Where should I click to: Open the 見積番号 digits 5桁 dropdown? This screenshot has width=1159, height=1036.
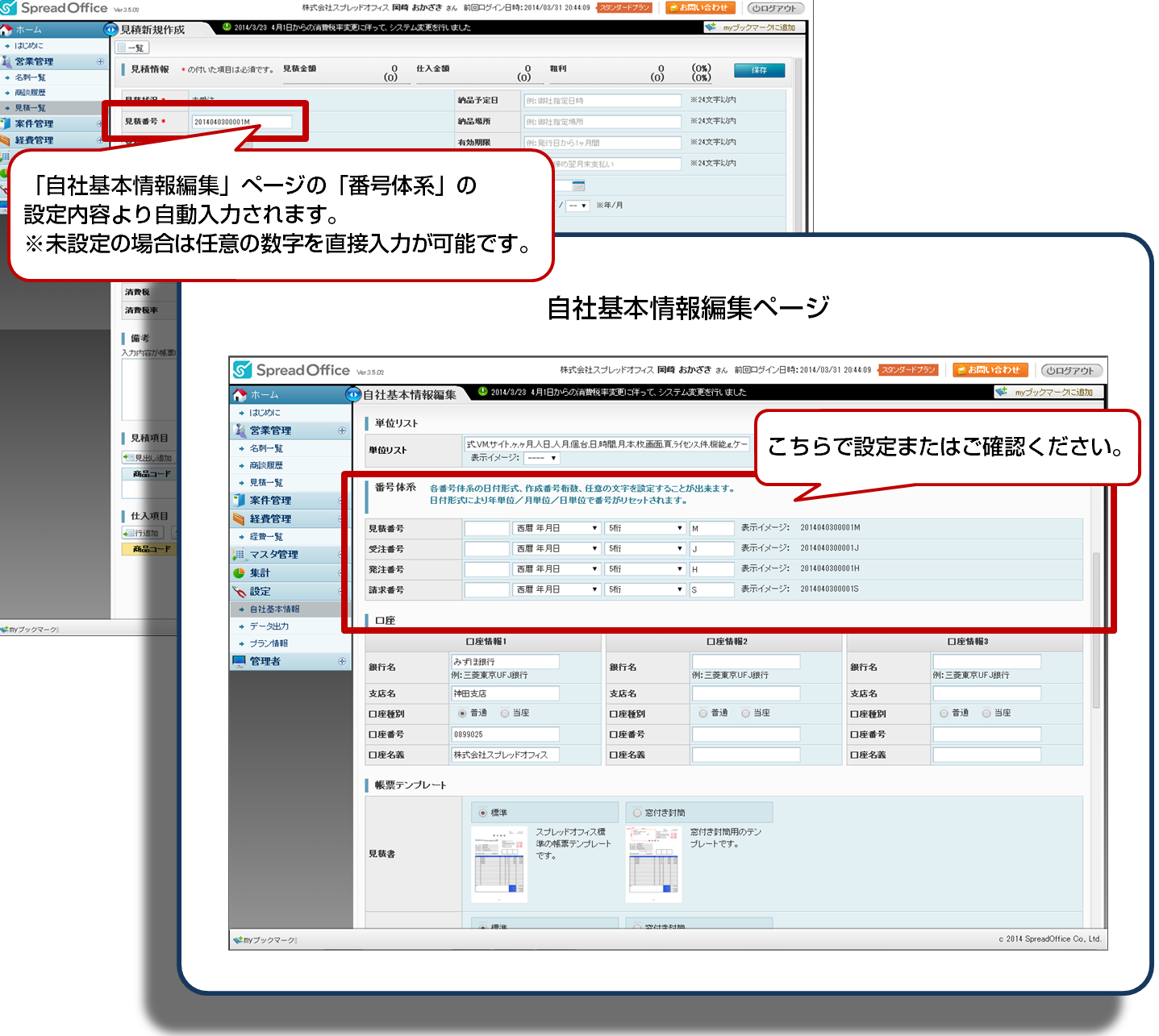pos(645,528)
